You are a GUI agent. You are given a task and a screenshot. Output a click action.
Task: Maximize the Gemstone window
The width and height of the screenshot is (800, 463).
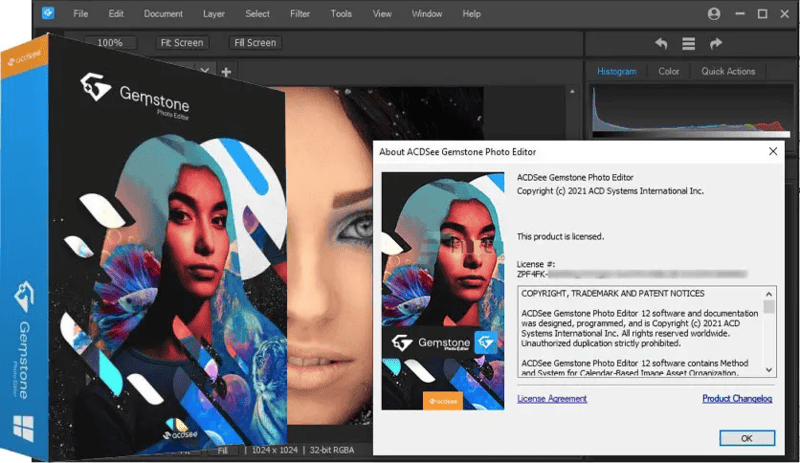[762, 14]
